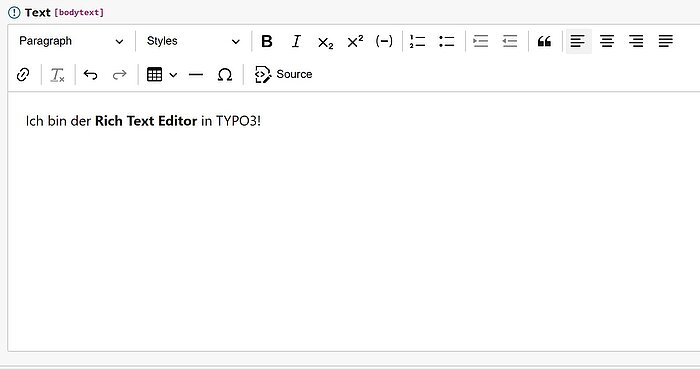The height and width of the screenshot is (369, 700).
Task: Insert numbered list
Action: point(417,41)
